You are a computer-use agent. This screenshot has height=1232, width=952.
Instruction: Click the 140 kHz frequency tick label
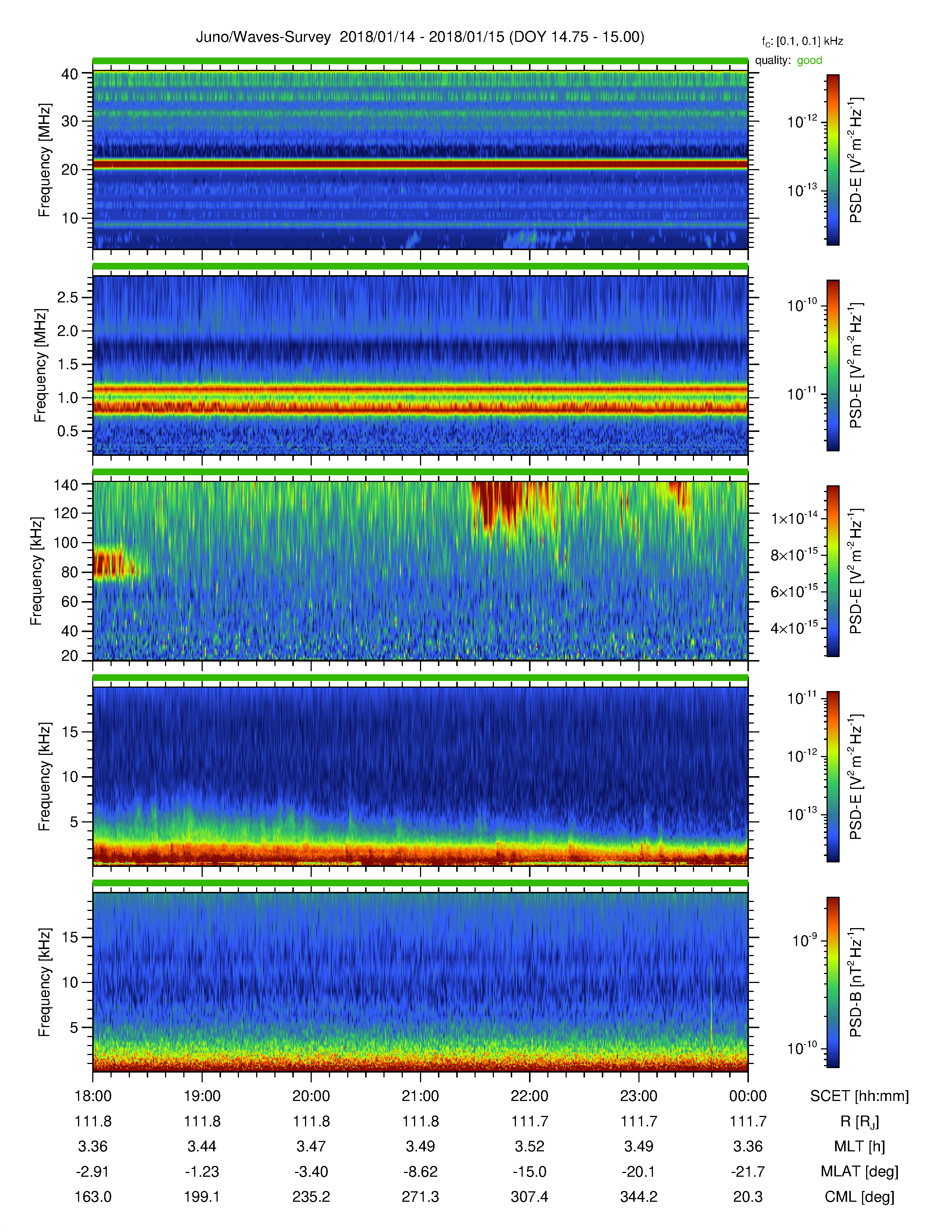click(65, 485)
